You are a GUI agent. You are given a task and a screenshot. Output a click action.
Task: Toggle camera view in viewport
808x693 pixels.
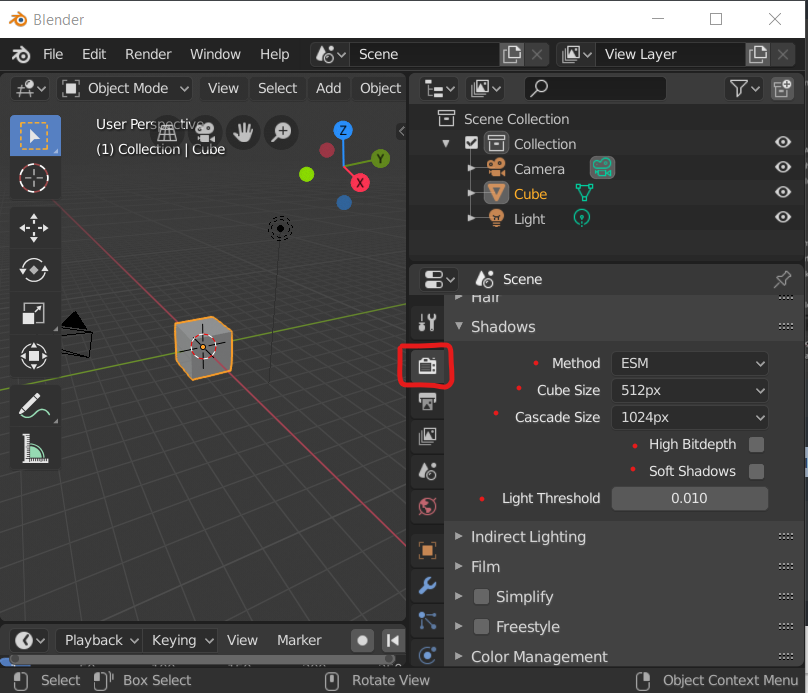205,132
